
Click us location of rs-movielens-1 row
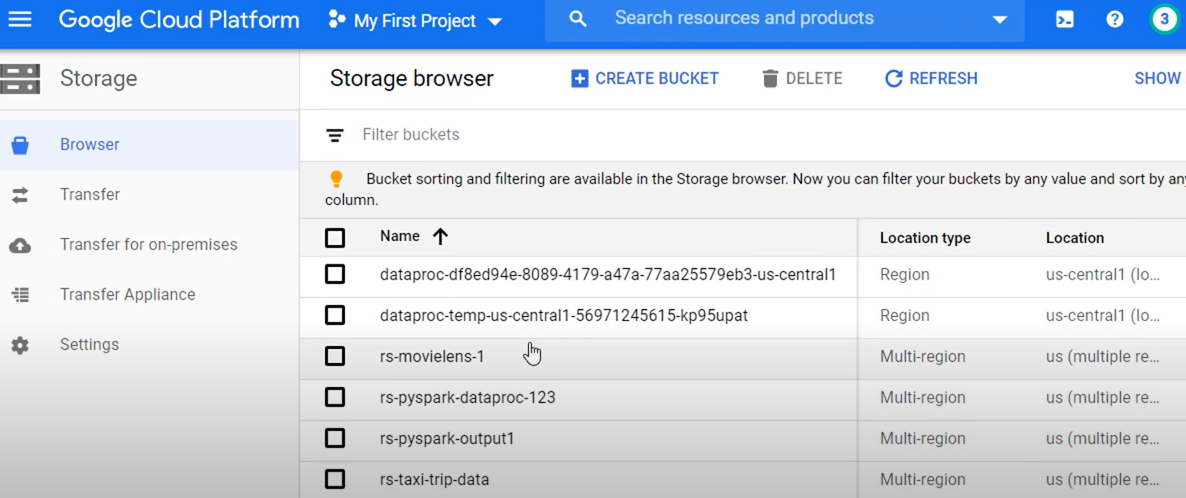(1103, 356)
